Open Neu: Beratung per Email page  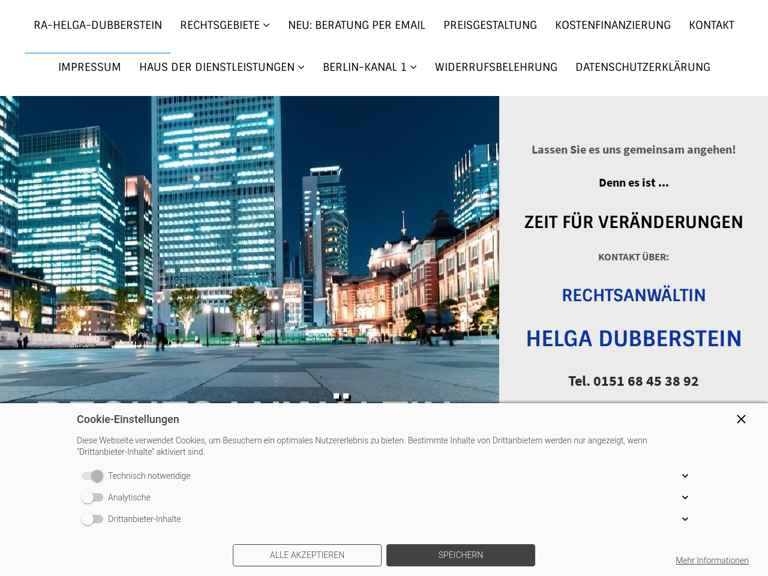(357, 25)
